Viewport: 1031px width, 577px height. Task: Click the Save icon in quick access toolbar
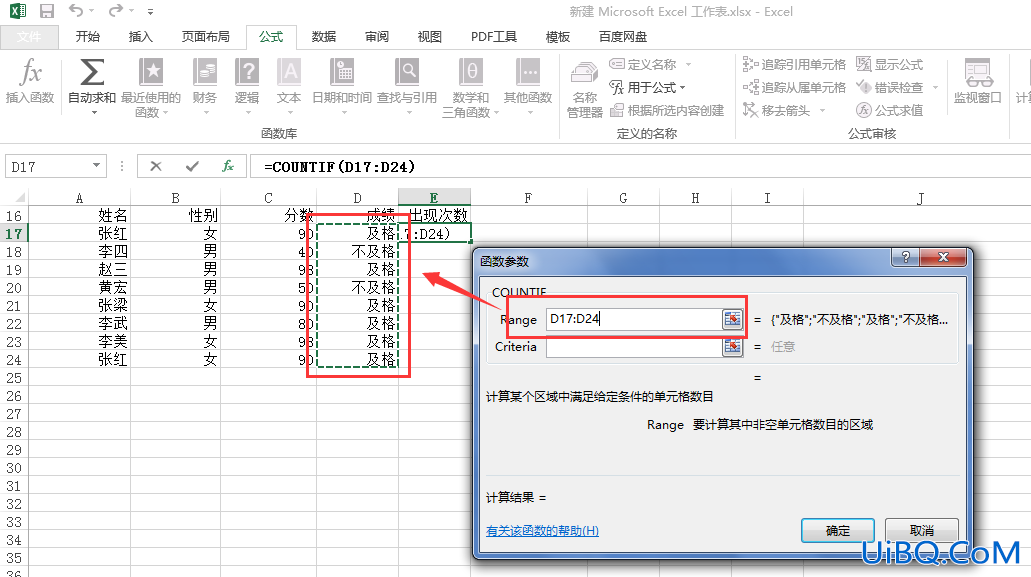[47, 11]
